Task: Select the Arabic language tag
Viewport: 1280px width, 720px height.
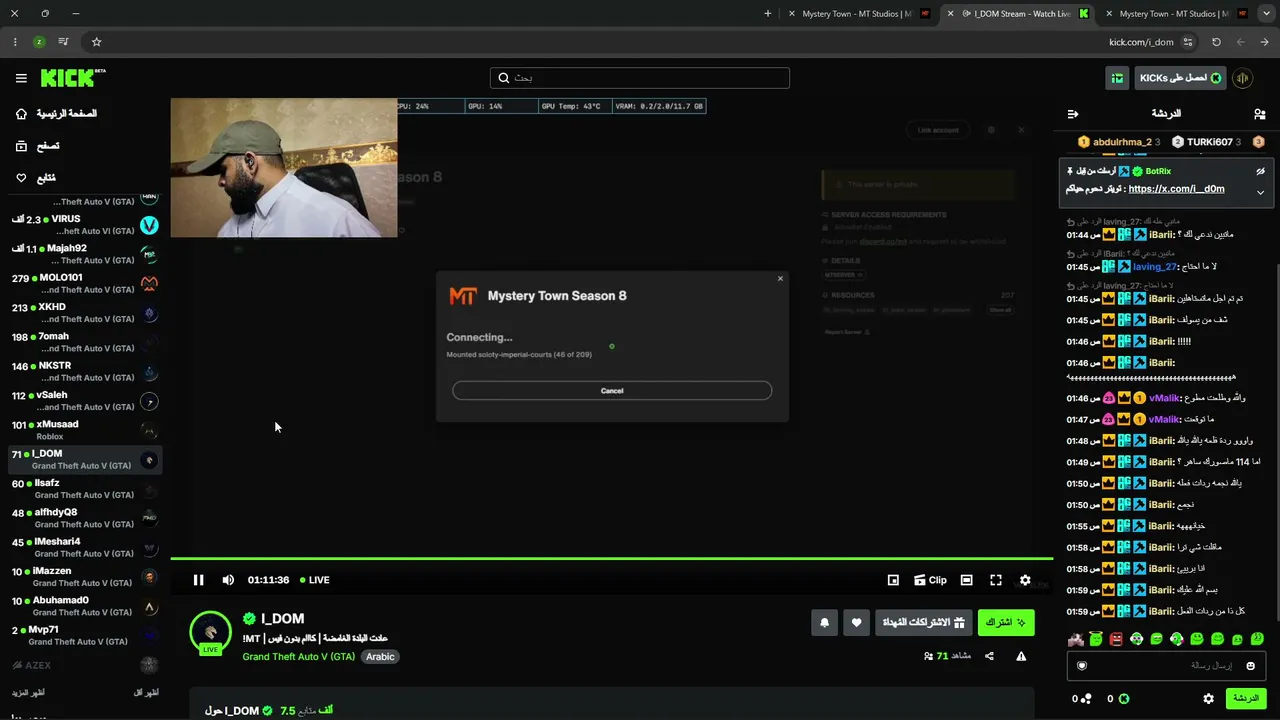Action: tap(380, 657)
